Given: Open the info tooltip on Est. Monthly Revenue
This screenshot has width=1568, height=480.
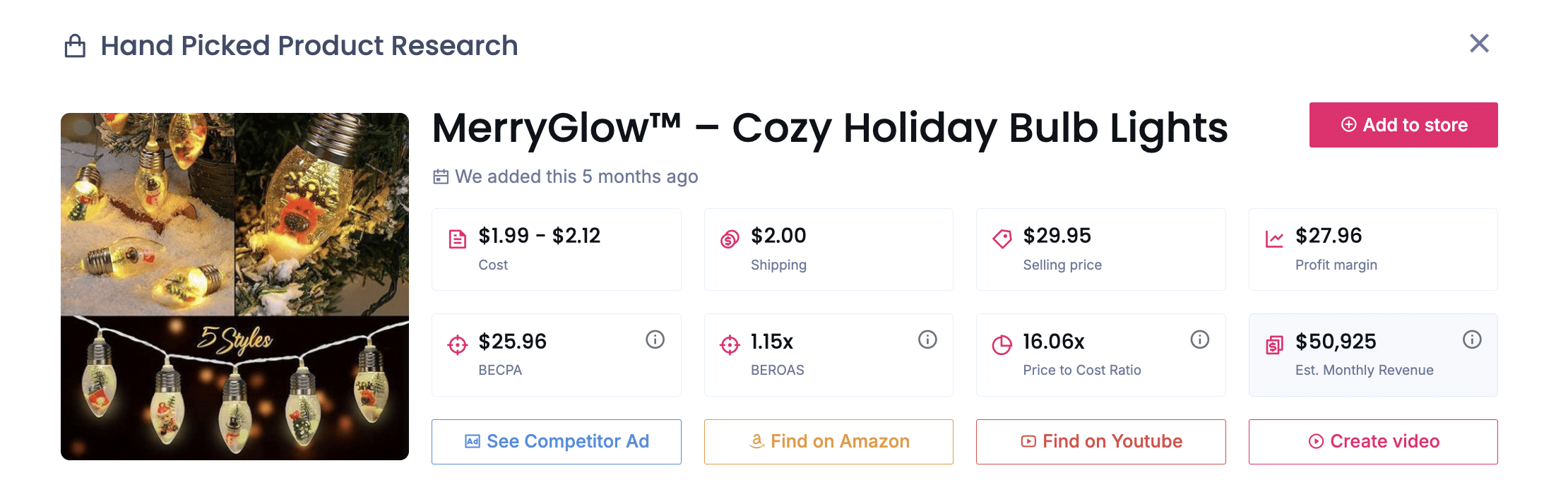Looking at the screenshot, I should click(1473, 340).
